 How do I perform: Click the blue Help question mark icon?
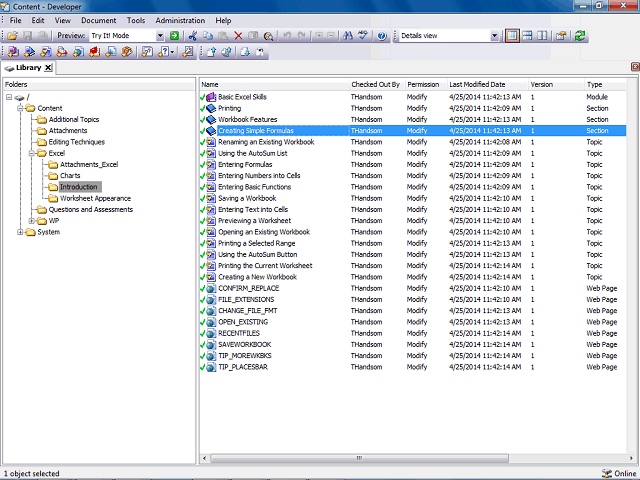[x=382, y=36]
